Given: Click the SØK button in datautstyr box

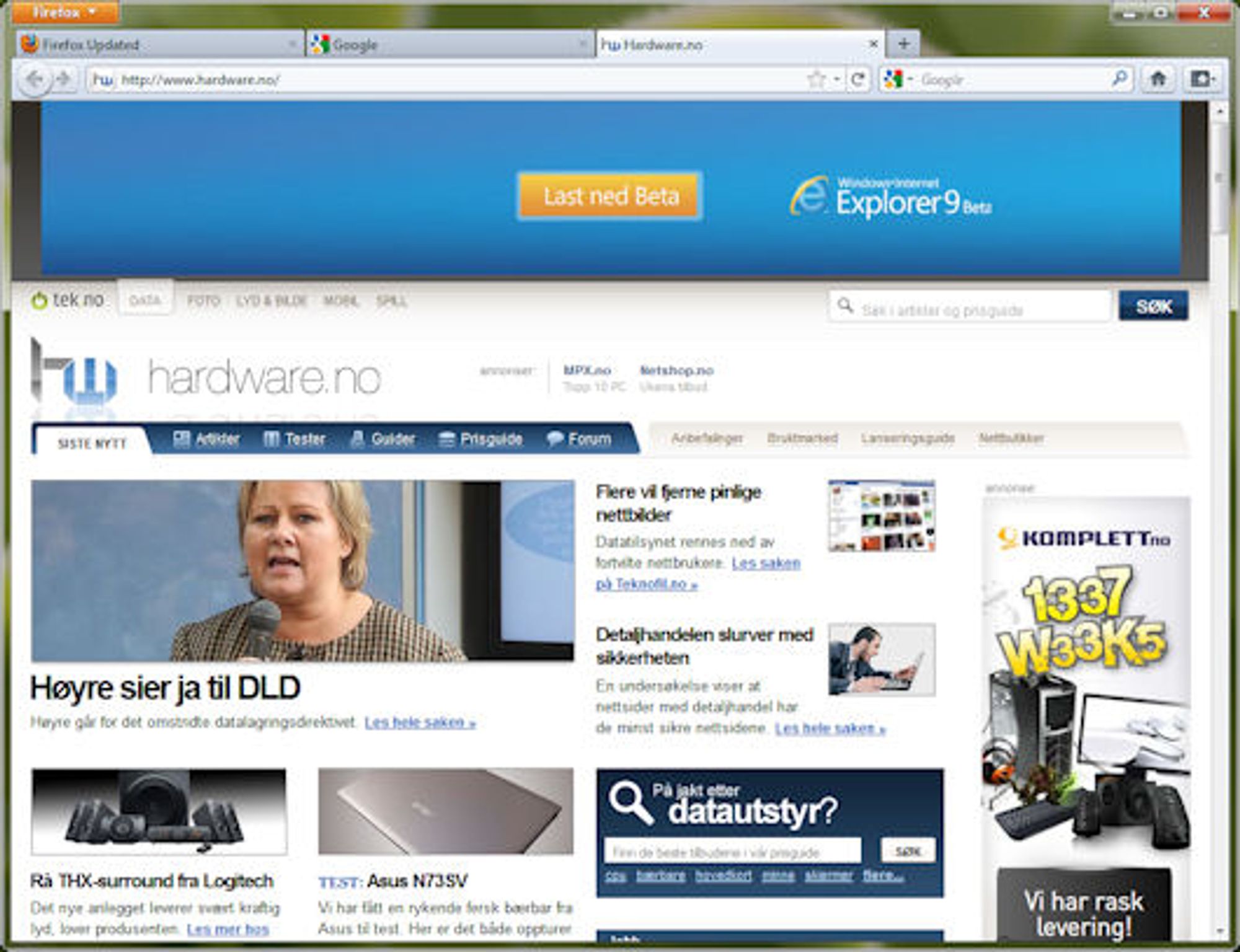Looking at the screenshot, I should click(908, 851).
